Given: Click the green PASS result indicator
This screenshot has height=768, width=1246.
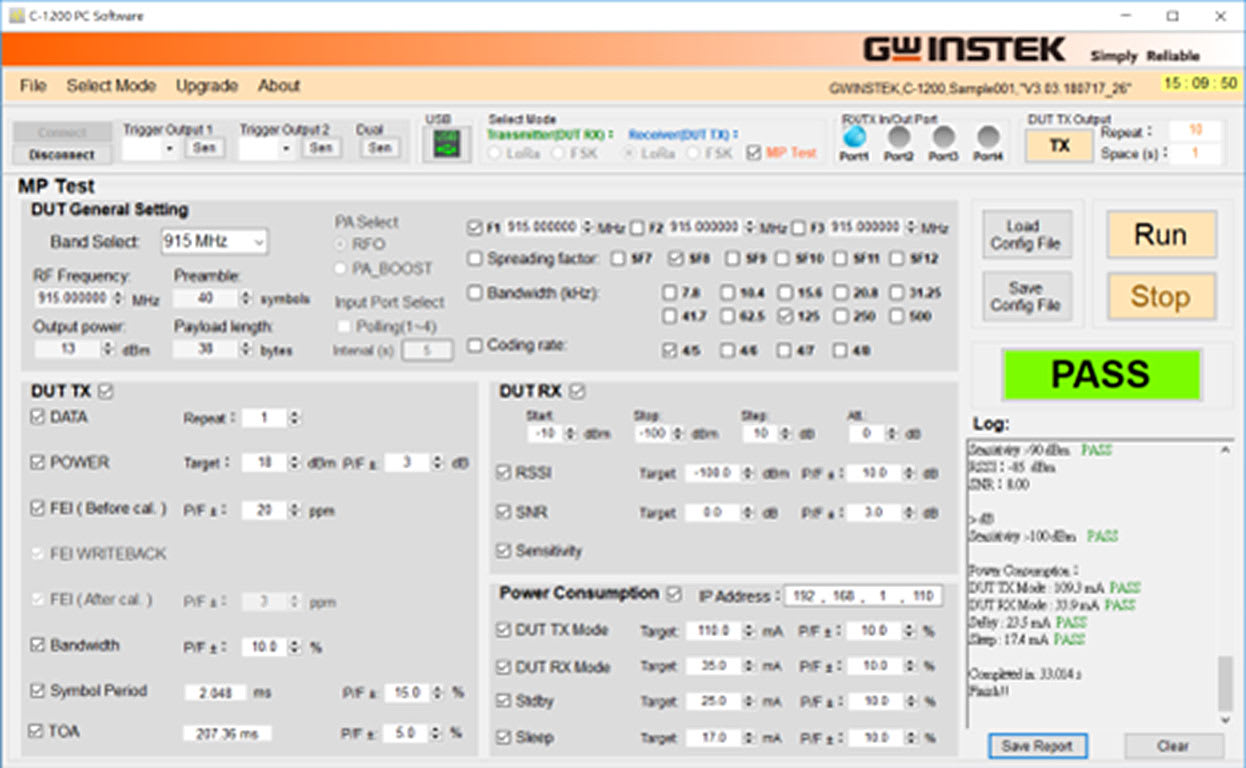Looking at the screenshot, I should [1100, 374].
